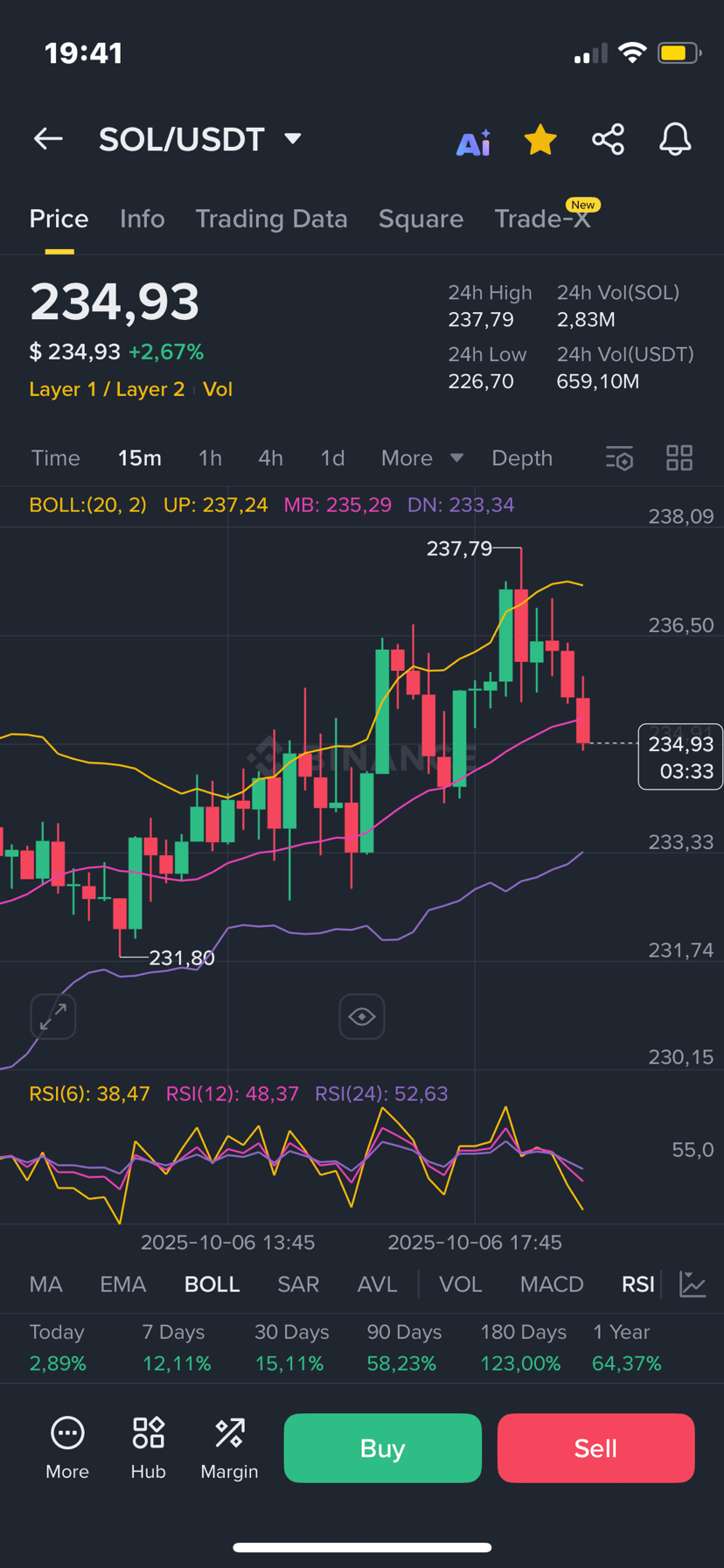Tap the RSI(6): 38,47 label
This screenshot has width=724, height=1568.
89,1094
